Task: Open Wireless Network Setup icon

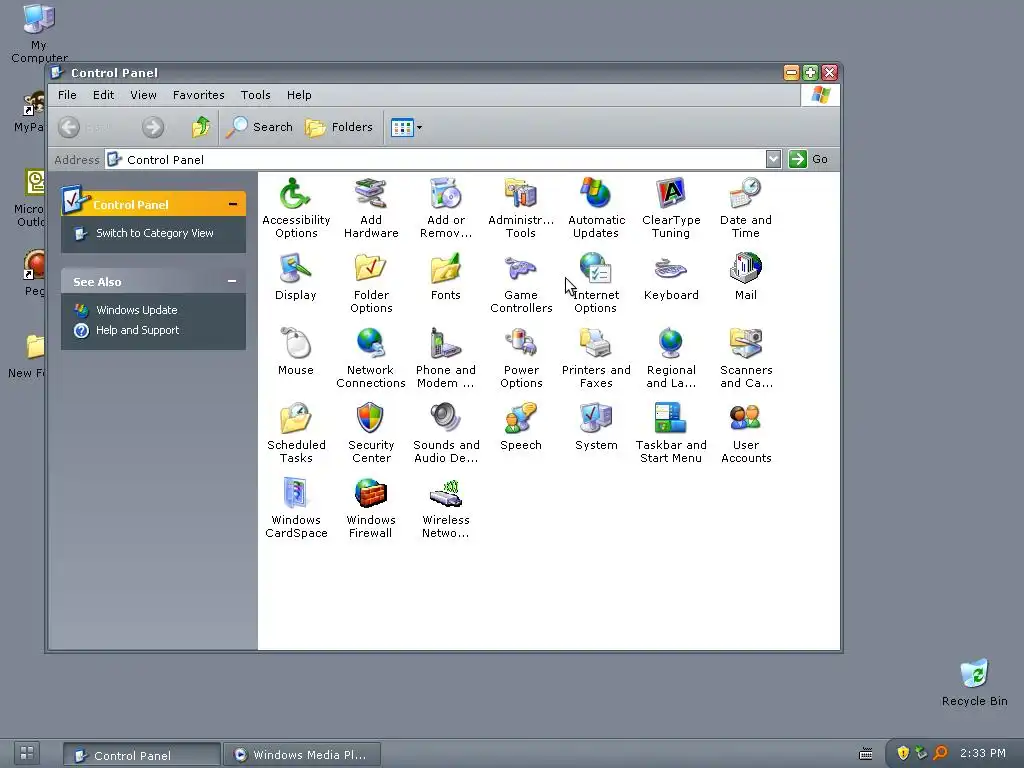Action: (446, 508)
